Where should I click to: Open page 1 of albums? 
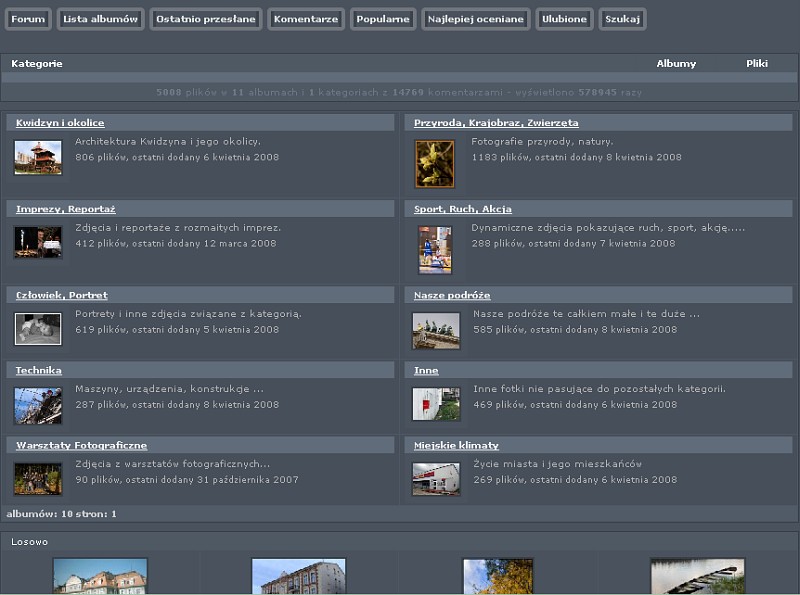(115, 516)
